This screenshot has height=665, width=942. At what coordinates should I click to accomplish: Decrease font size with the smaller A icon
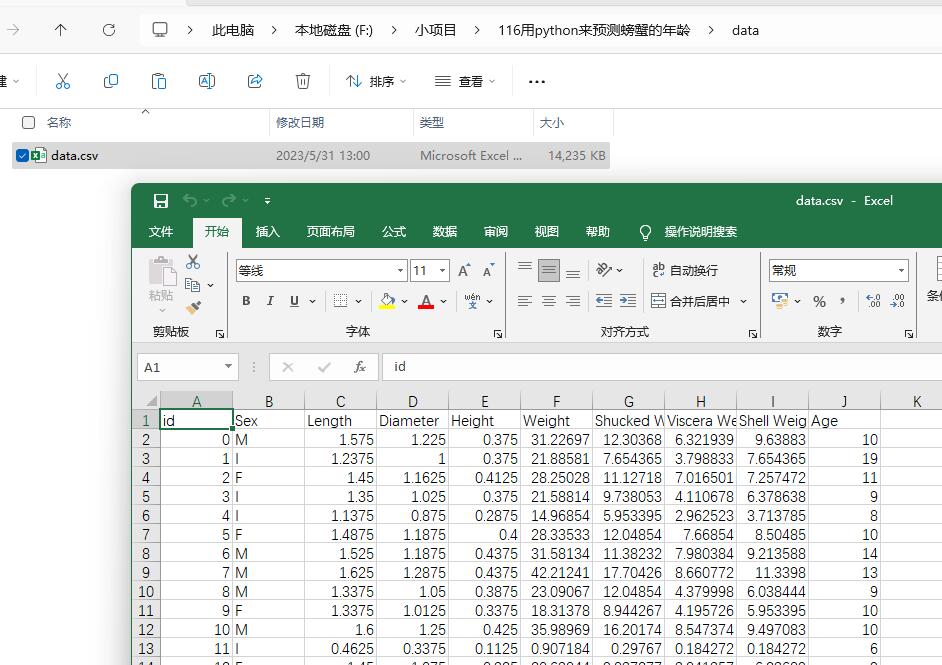(x=488, y=271)
